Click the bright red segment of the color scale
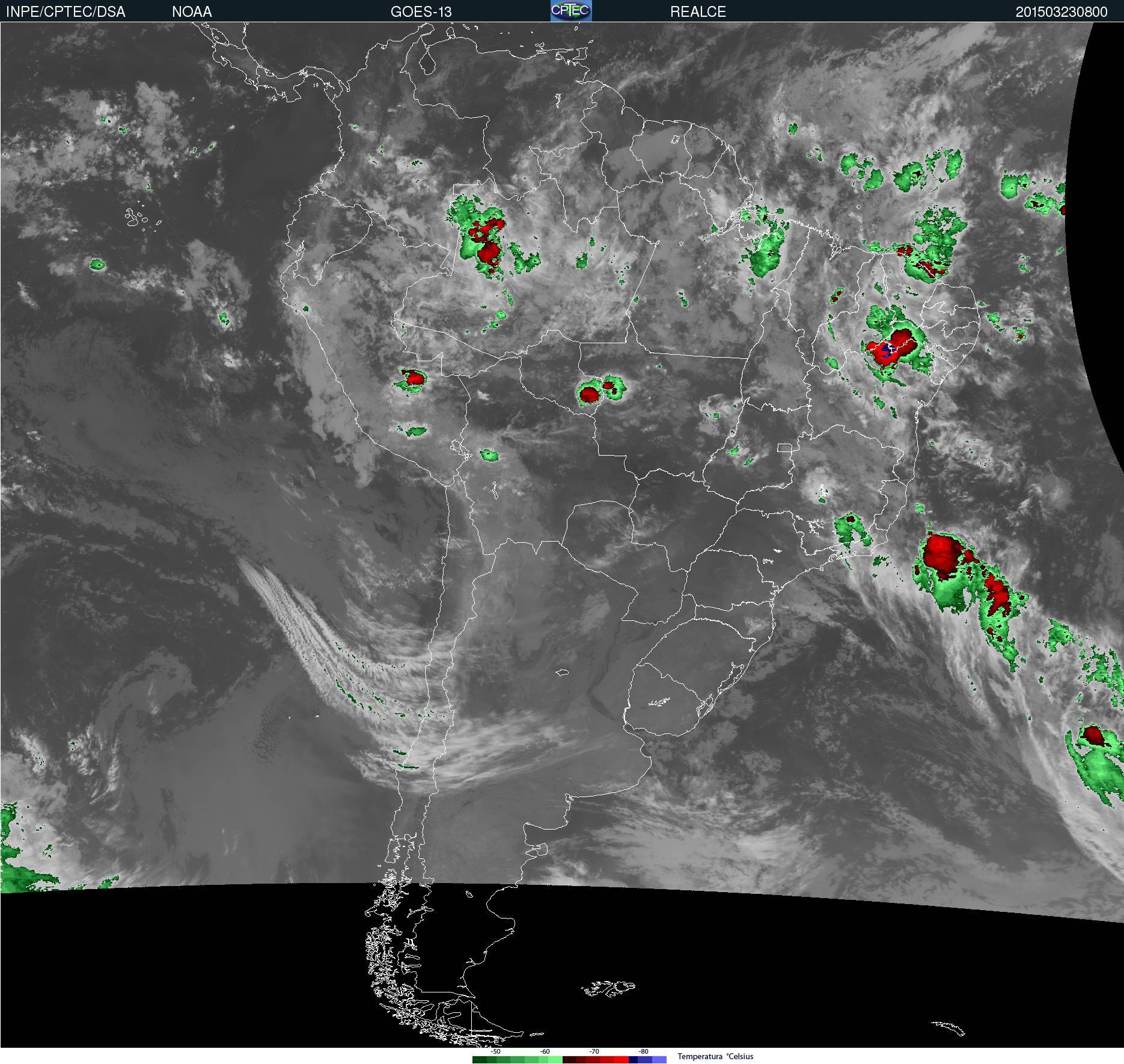The image size is (1124, 1064). [622, 1060]
